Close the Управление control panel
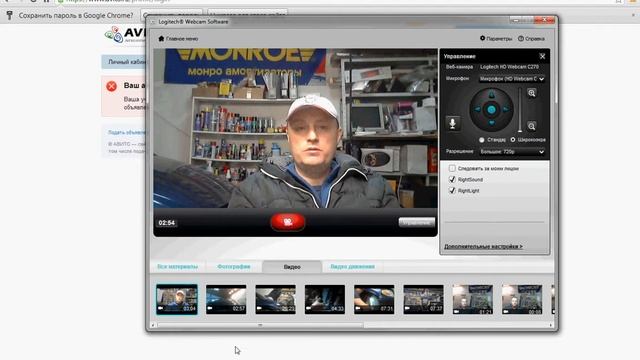This screenshot has height=360, width=640. pos(542,56)
